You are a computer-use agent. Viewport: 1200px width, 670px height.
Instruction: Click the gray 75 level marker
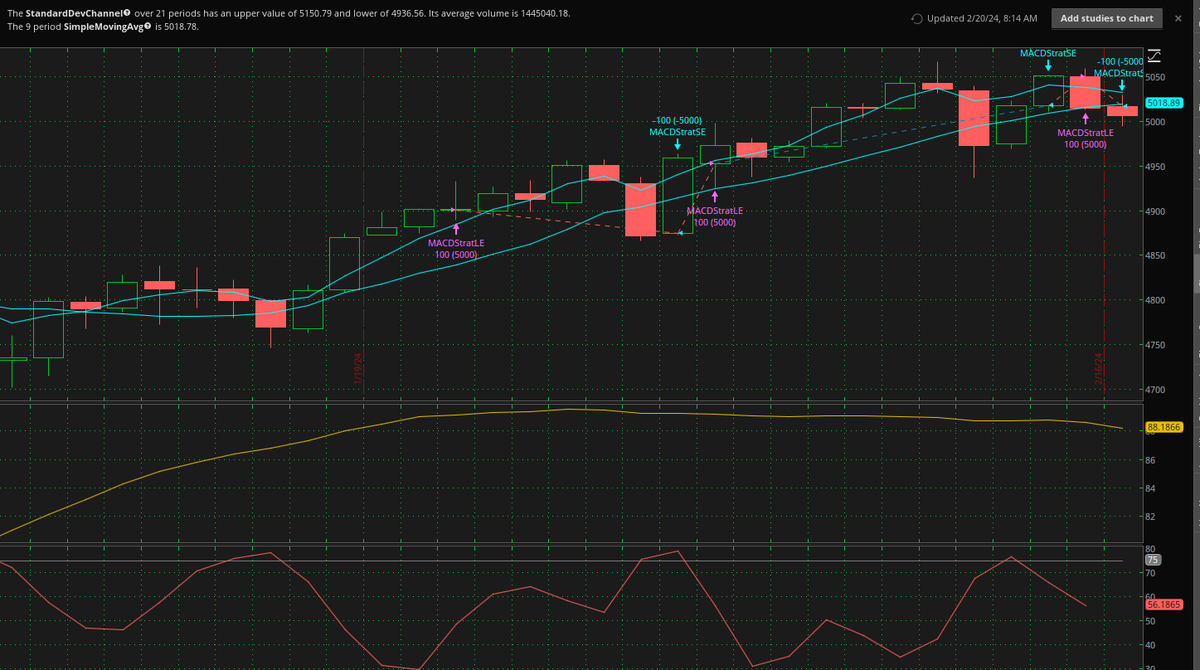pyautogui.click(x=1153, y=559)
